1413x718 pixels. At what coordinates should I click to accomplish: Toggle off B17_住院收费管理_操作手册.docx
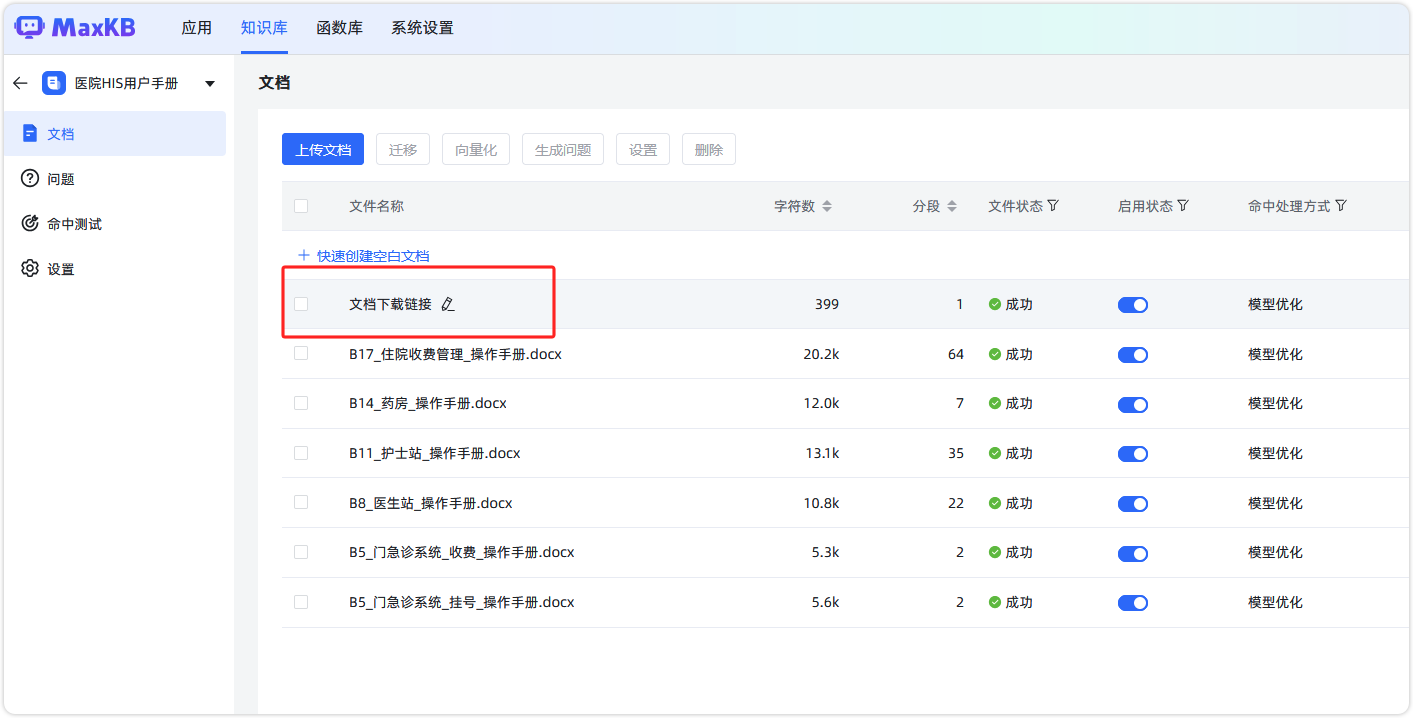1133,354
